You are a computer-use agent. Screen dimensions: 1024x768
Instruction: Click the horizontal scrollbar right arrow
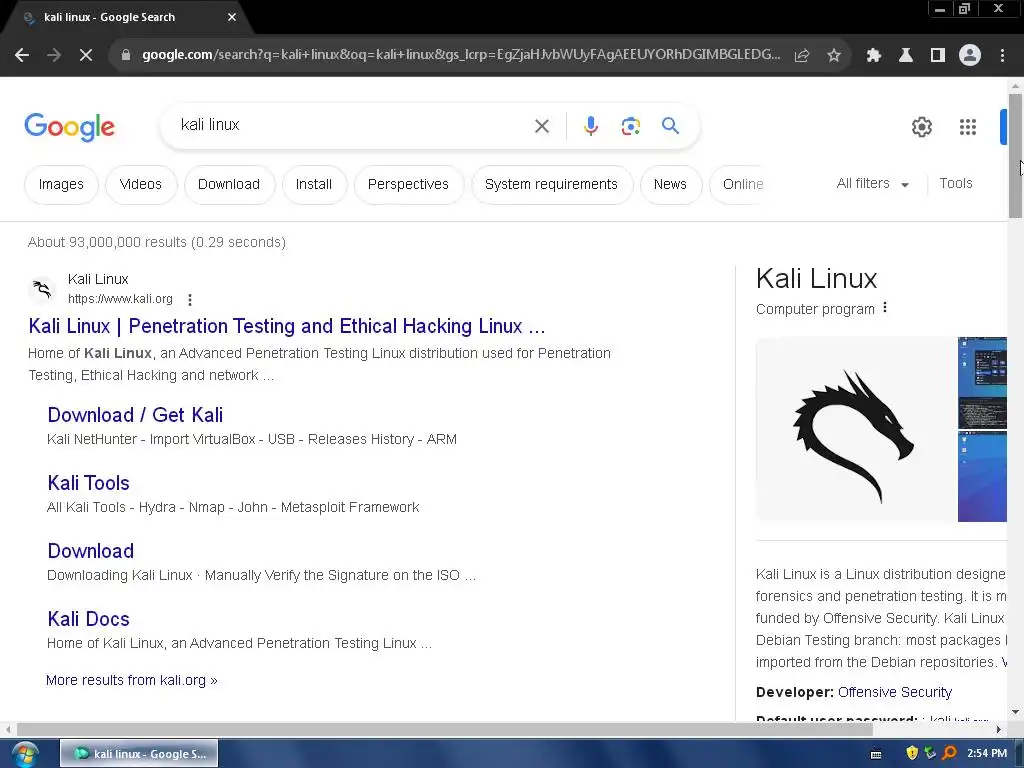[999, 729]
